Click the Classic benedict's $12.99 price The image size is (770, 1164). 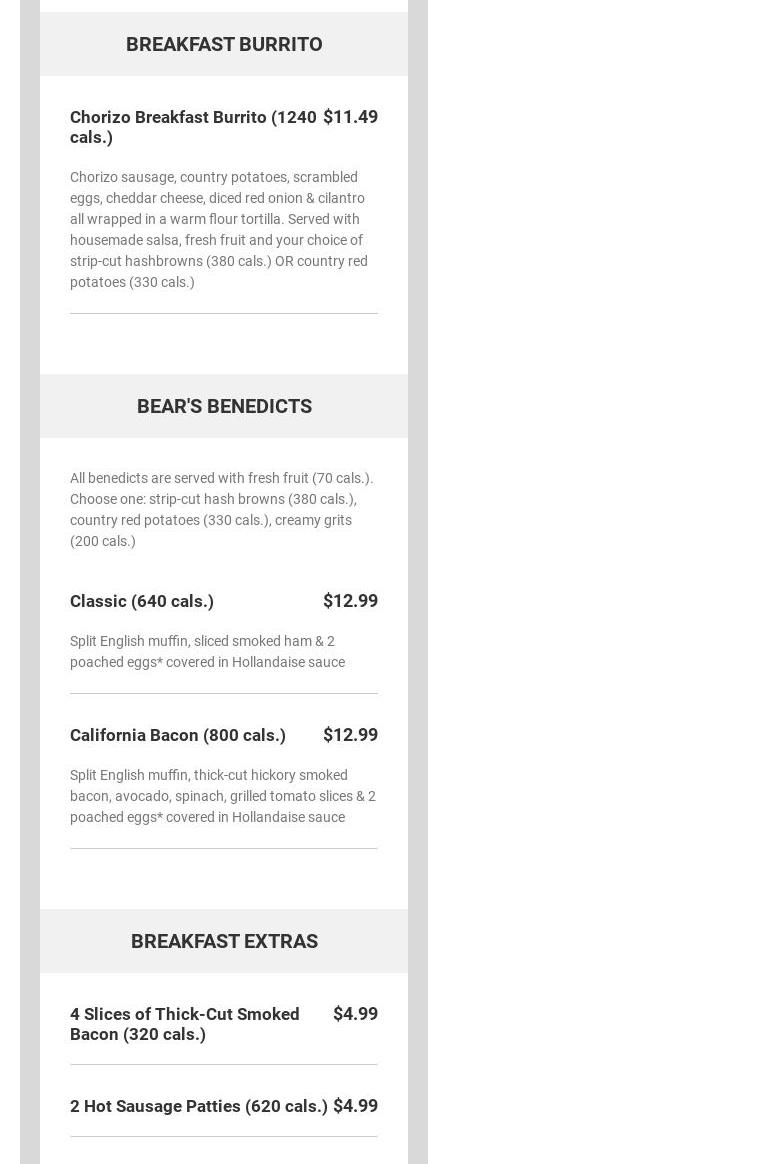pos(350,601)
